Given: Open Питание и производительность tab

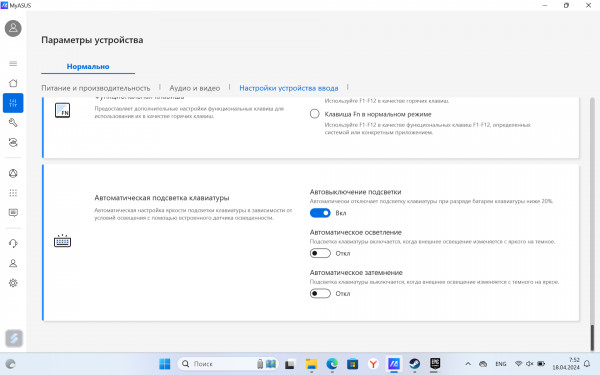Looking at the screenshot, I should click(x=96, y=88).
